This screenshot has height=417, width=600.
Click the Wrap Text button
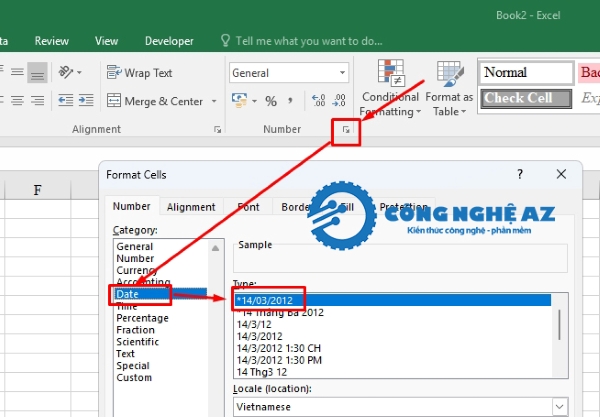click(140, 73)
